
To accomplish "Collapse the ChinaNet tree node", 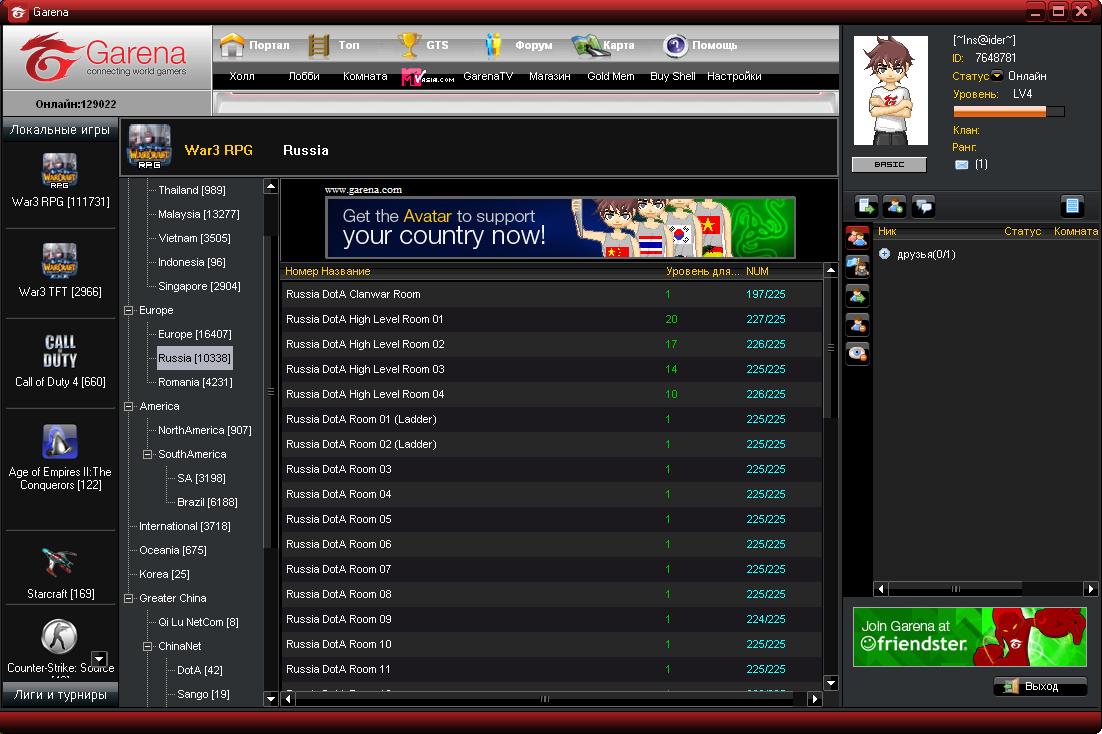I will pyautogui.click(x=148, y=646).
